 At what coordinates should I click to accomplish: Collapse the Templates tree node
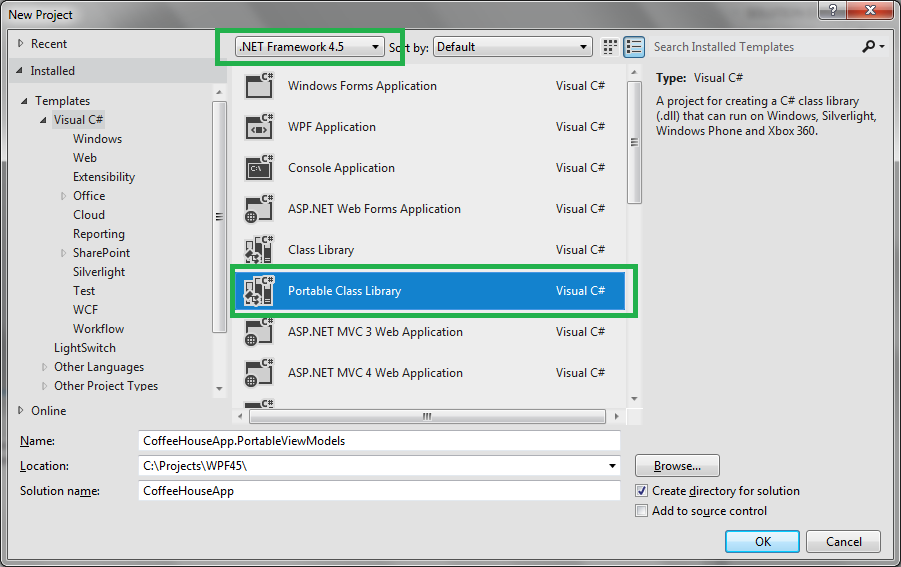(24, 101)
